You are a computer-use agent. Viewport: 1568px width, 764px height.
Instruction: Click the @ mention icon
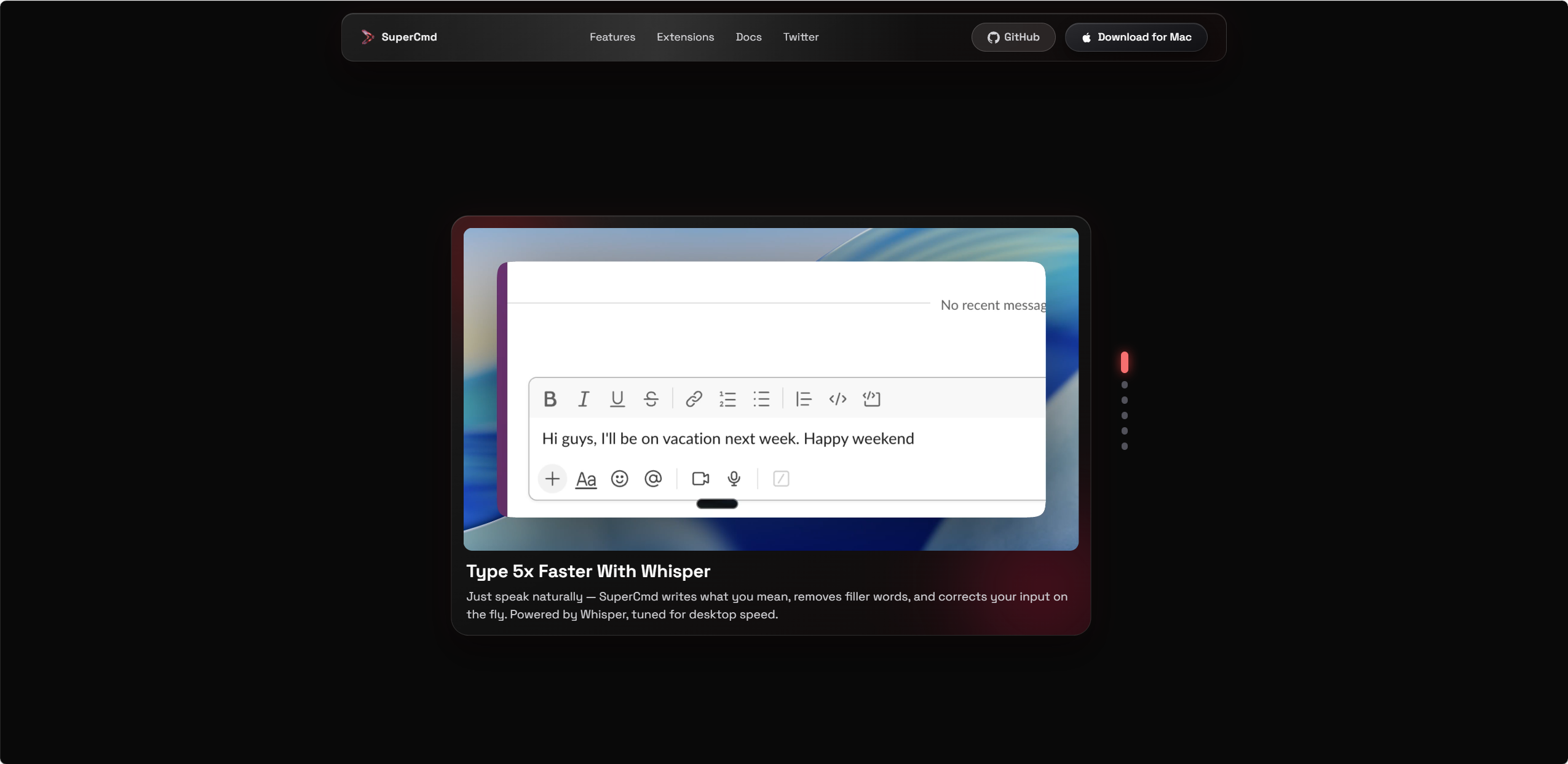click(653, 479)
